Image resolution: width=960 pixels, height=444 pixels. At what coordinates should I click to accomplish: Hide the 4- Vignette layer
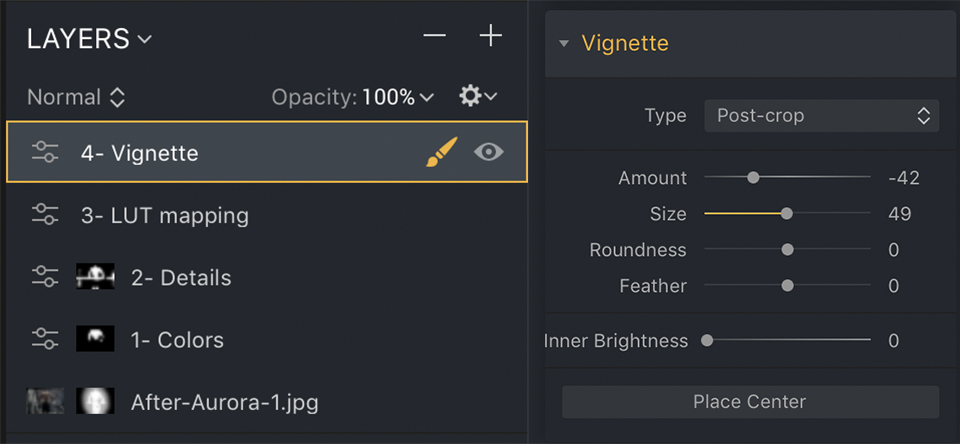488,152
